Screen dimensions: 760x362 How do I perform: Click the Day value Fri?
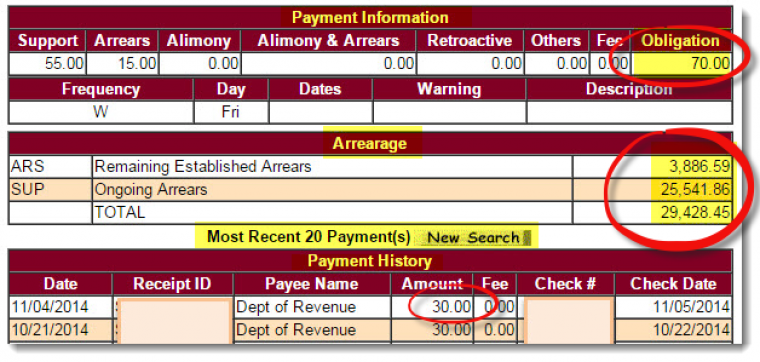tap(231, 112)
